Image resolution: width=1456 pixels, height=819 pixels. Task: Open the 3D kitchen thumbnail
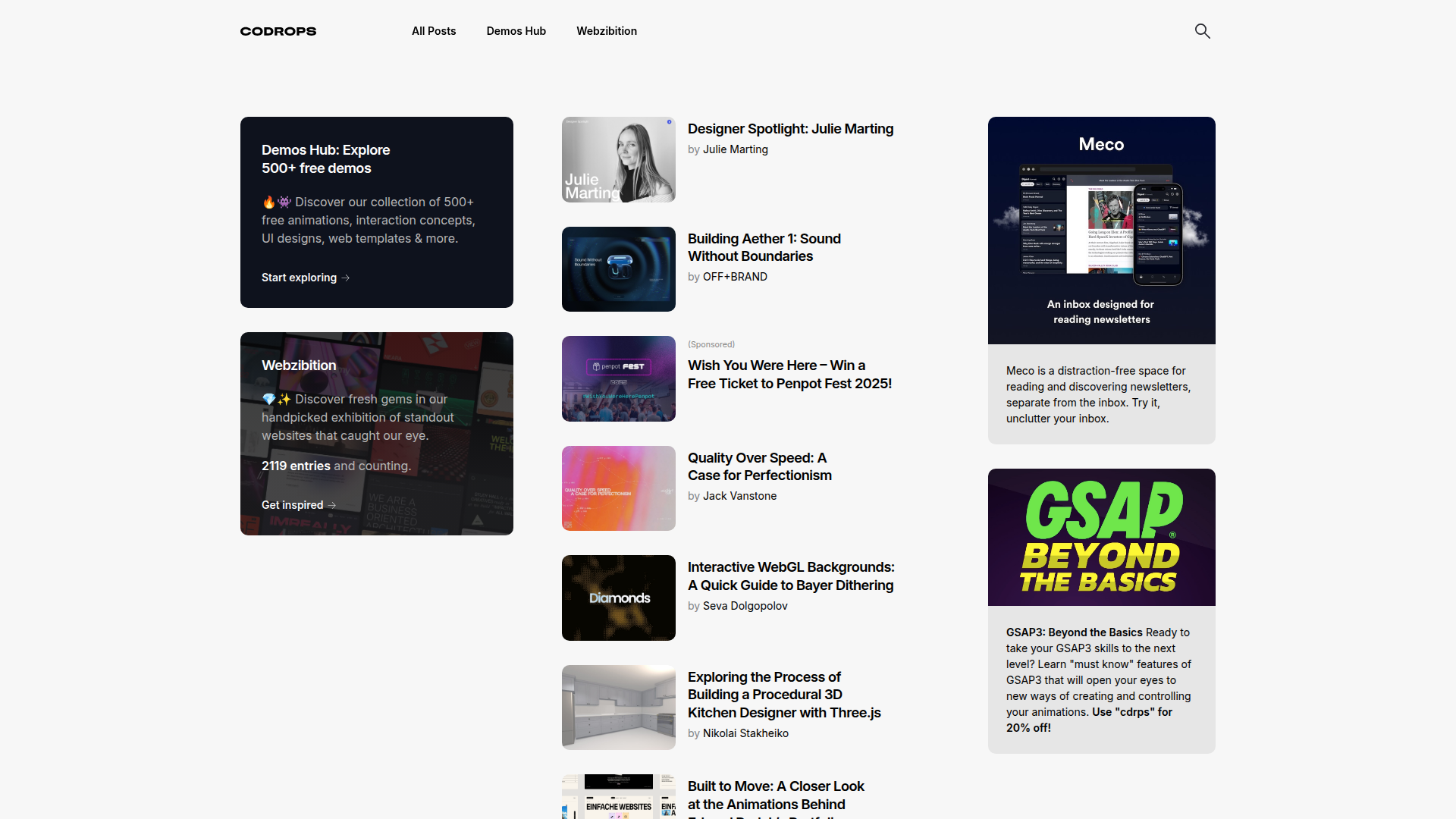pos(619,708)
